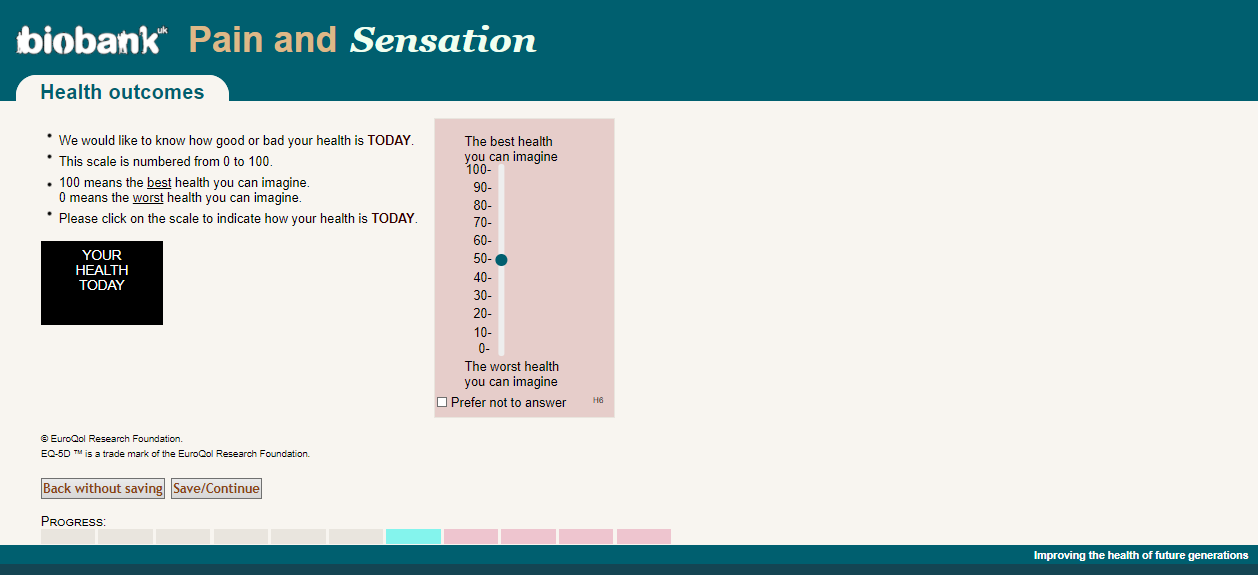The width and height of the screenshot is (1258, 575).
Task: Click the biobank UK logo
Action: point(91,39)
